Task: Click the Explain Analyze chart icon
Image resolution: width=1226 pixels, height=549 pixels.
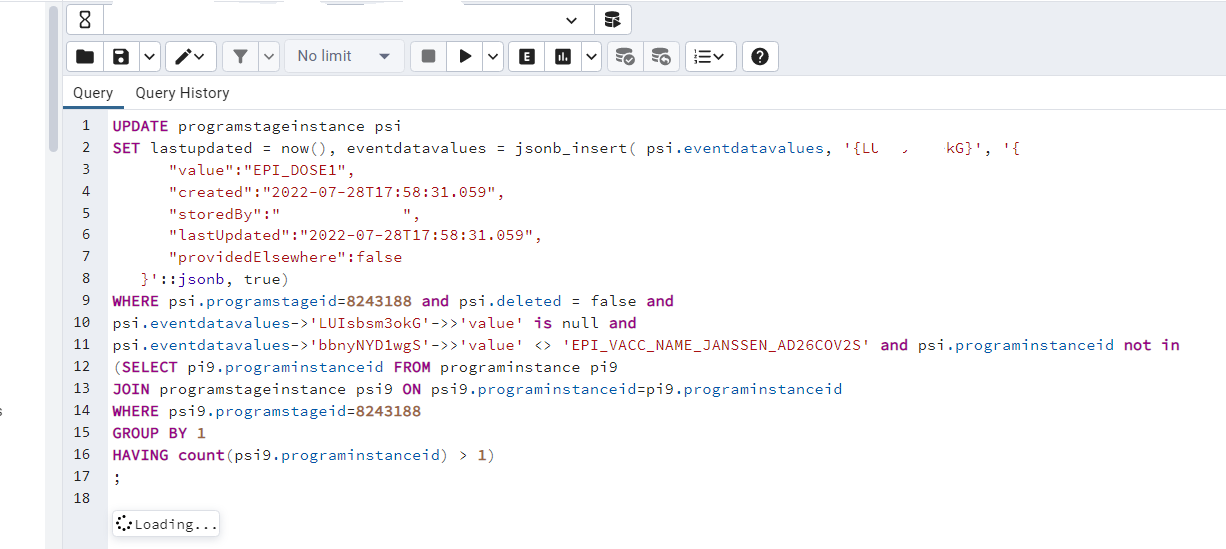Action: 563,57
